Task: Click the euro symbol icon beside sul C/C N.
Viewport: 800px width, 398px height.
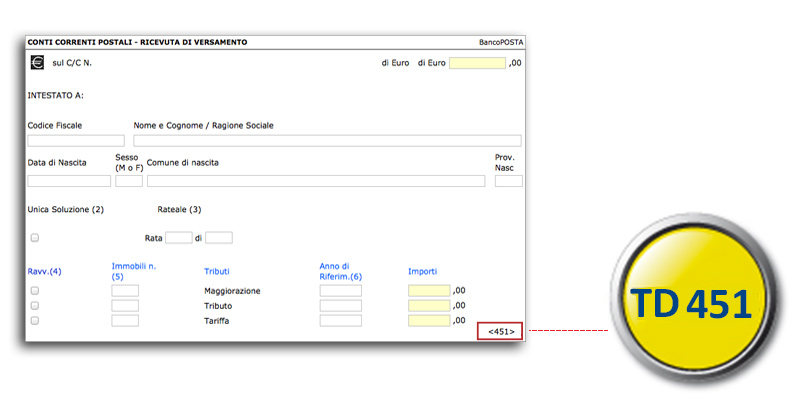Action: point(37,63)
